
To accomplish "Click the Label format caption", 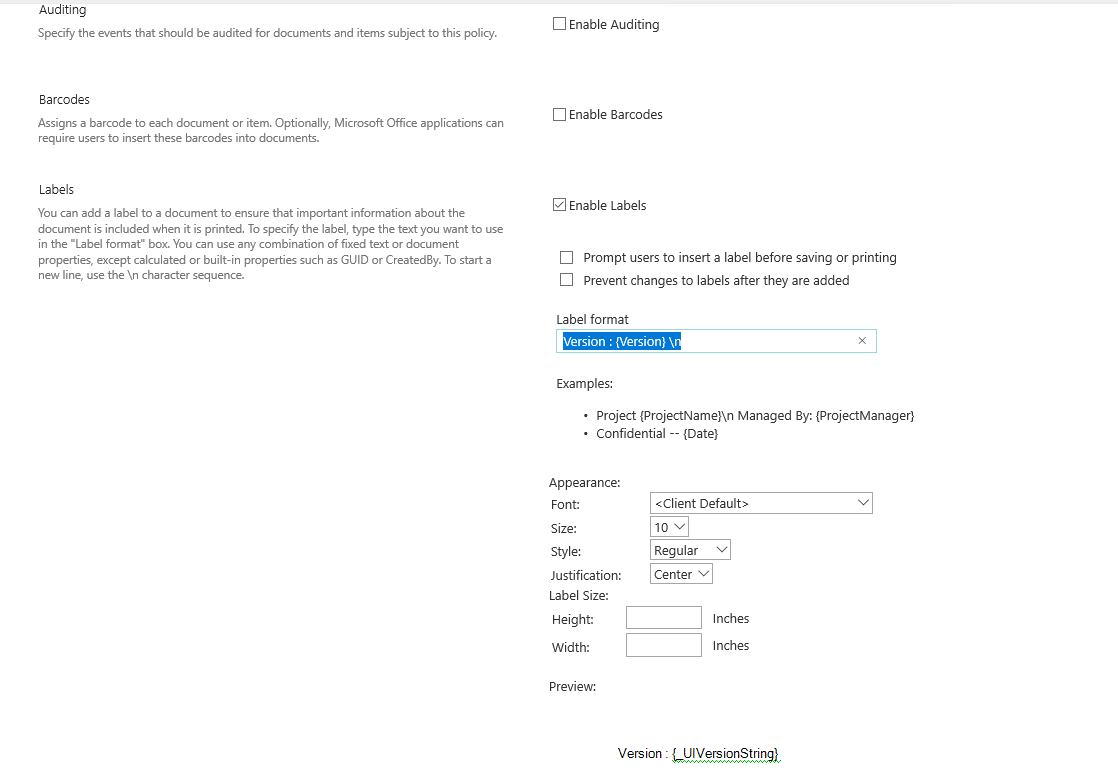I will (x=593, y=319).
